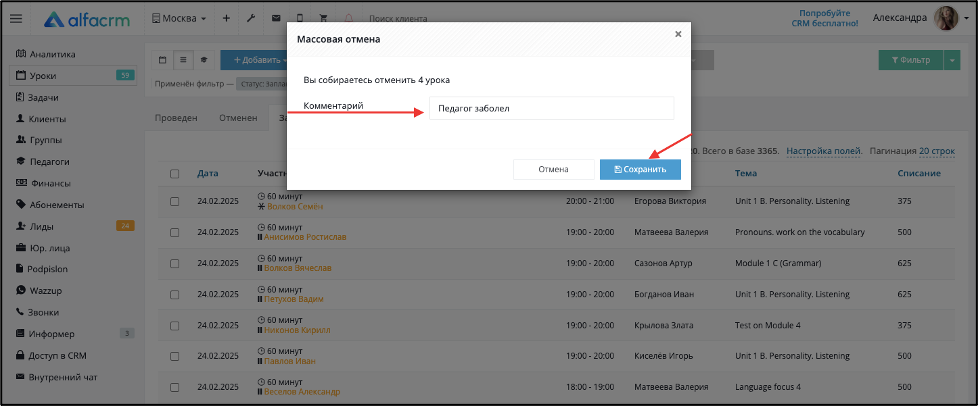Switch to the Проведен tab
The width and height of the screenshot is (979, 406).
176,118
